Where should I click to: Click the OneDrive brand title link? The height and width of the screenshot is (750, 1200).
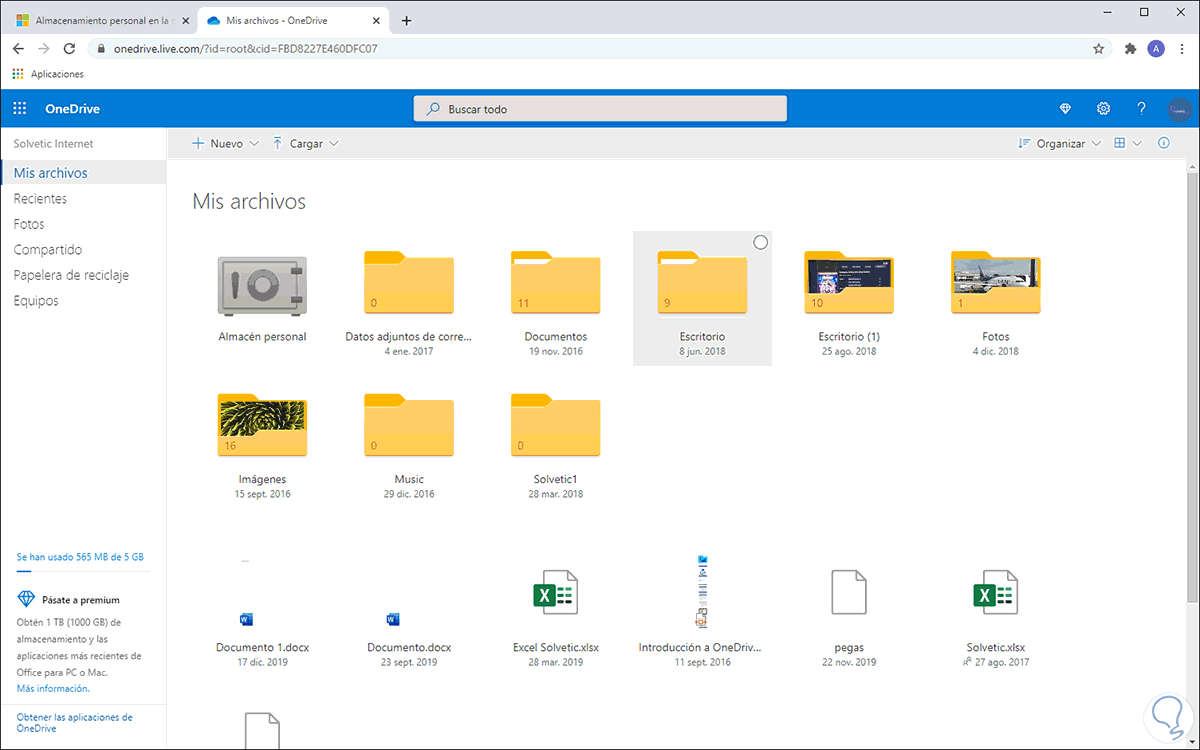[x=72, y=109]
